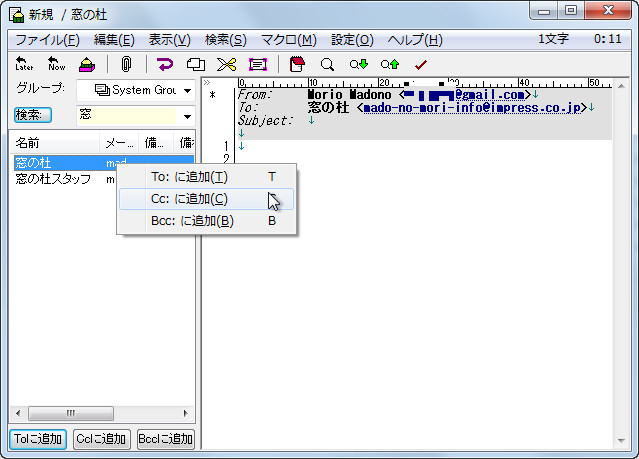Click the 検索 button
639x459 pixels.
tap(33, 115)
